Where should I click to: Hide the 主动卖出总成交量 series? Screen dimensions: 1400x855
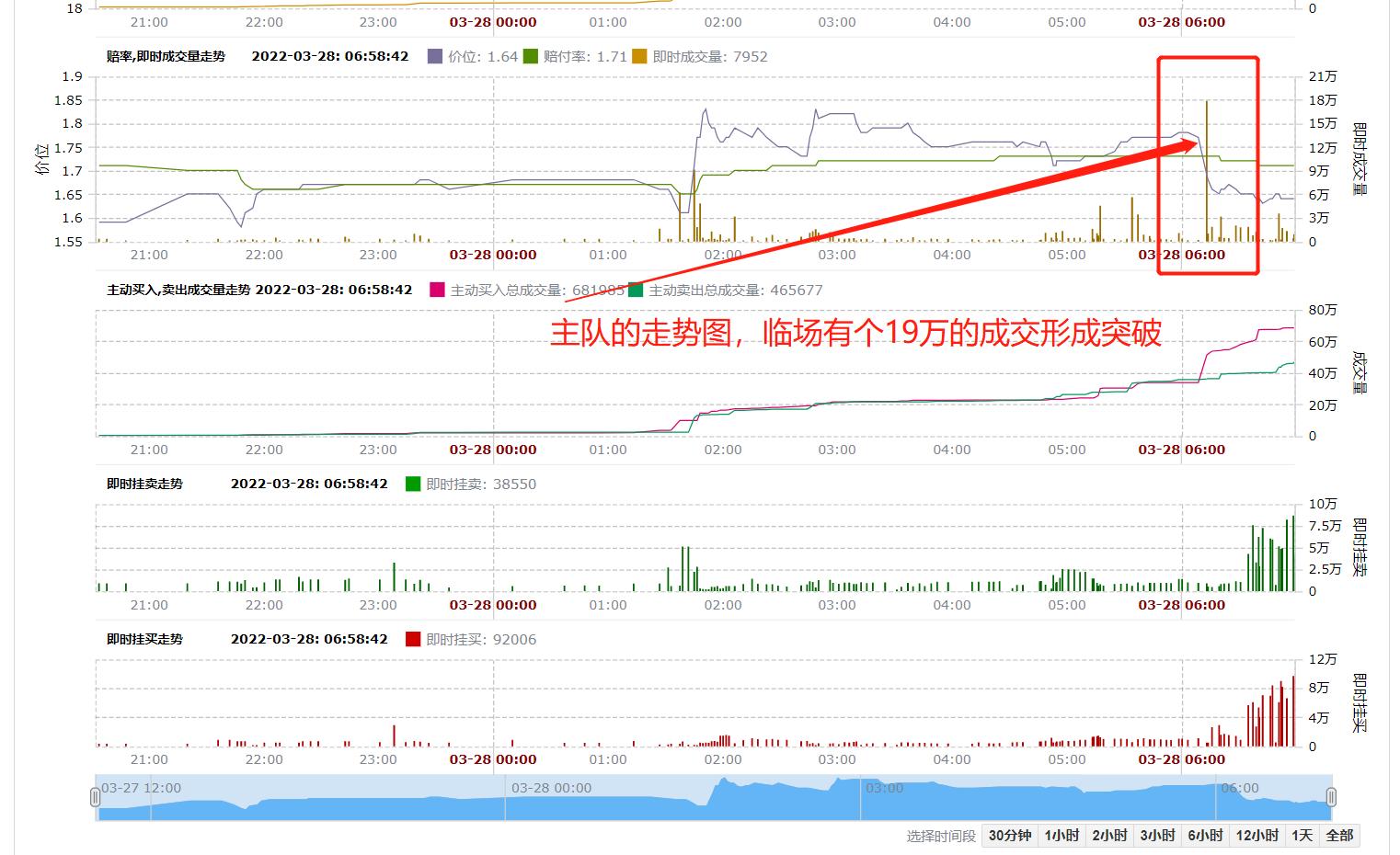[635, 290]
